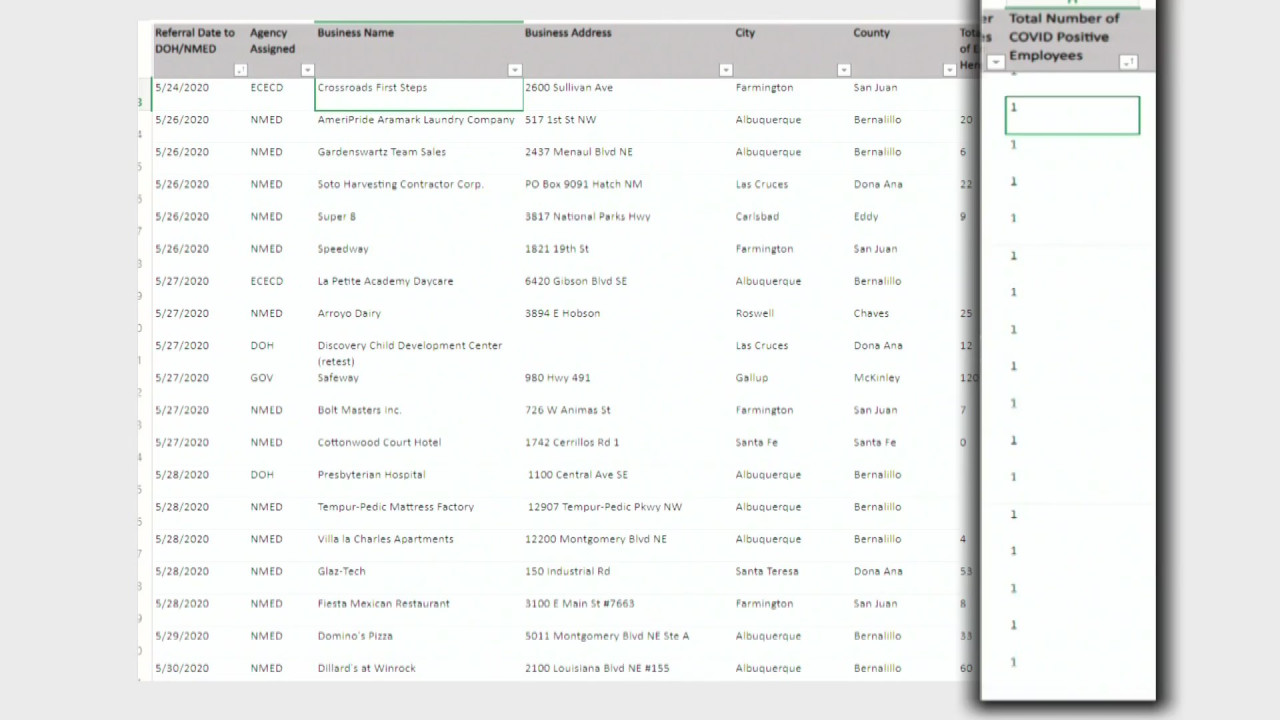The height and width of the screenshot is (720, 1280).
Task: Open the Agency Assigned filter dropdown
Action: [307, 70]
